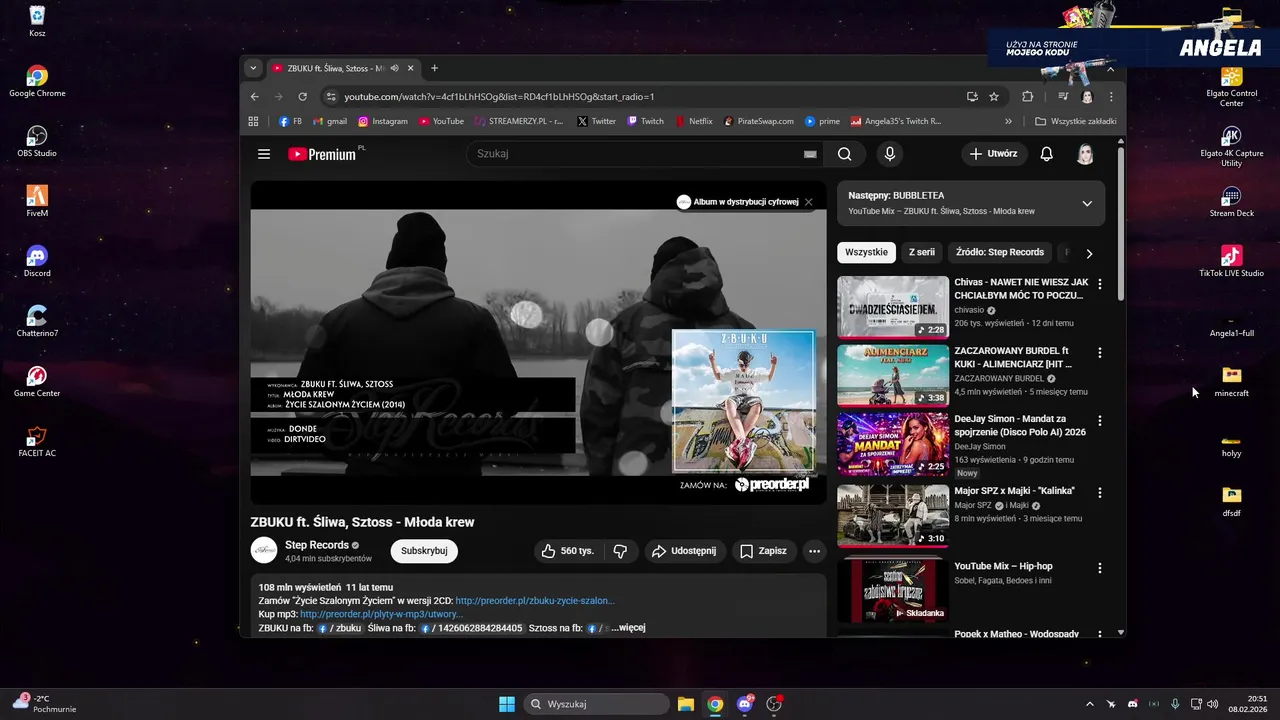Click the Windows taskbar Wyszukaj search box
The width and height of the screenshot is (1280, 720).
[x=597, y=704]
